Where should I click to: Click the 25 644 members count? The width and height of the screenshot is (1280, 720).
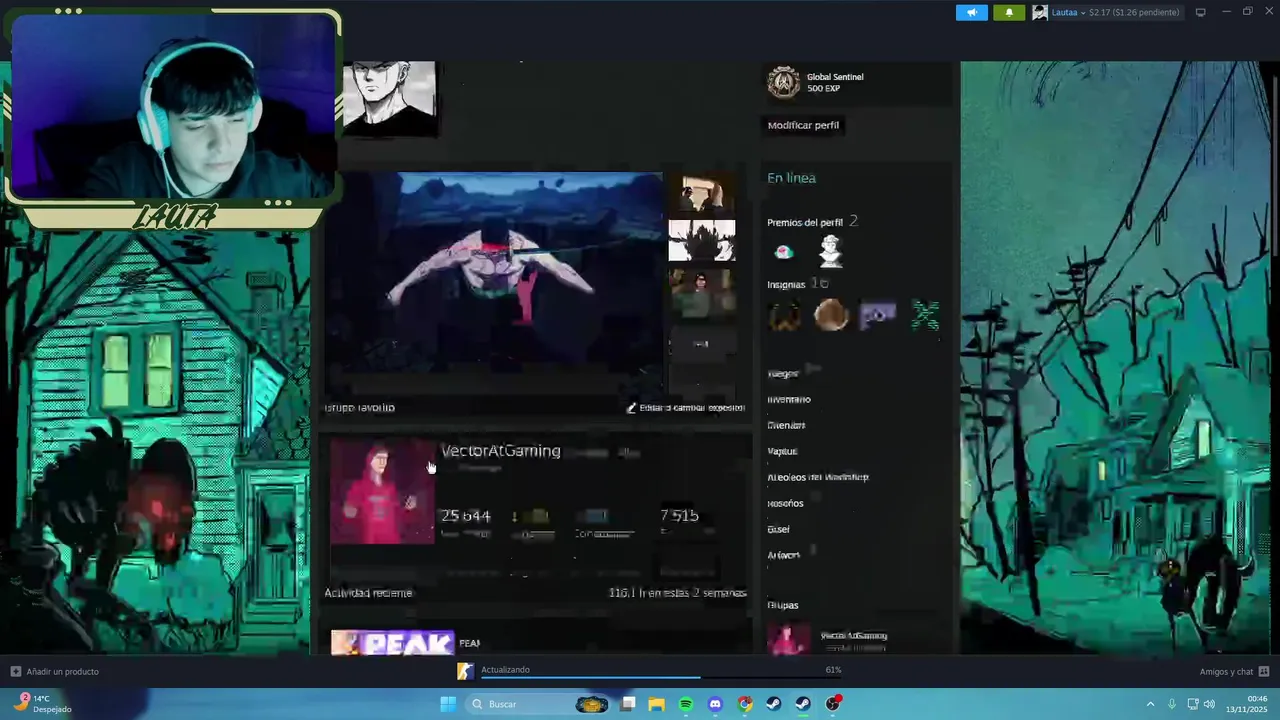point(465,516)
